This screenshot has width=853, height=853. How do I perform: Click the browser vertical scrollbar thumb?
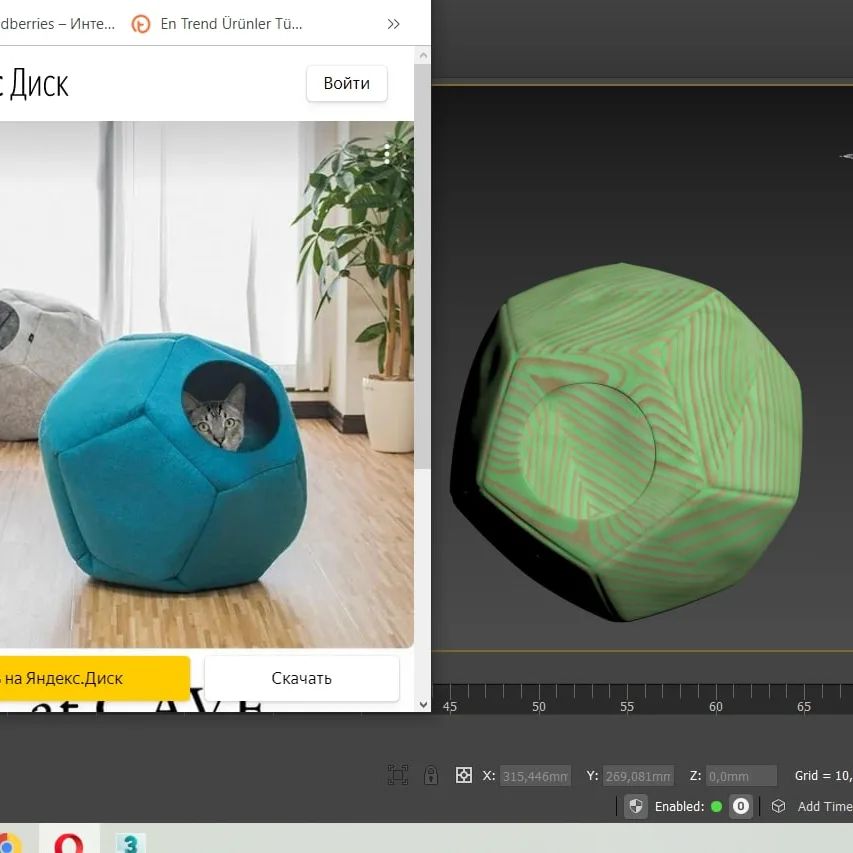[423, 267]
